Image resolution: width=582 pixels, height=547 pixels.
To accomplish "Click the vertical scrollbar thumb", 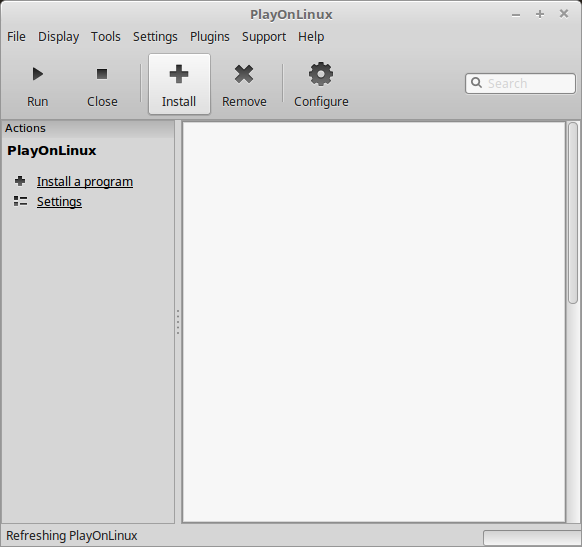I will (573, 213).
